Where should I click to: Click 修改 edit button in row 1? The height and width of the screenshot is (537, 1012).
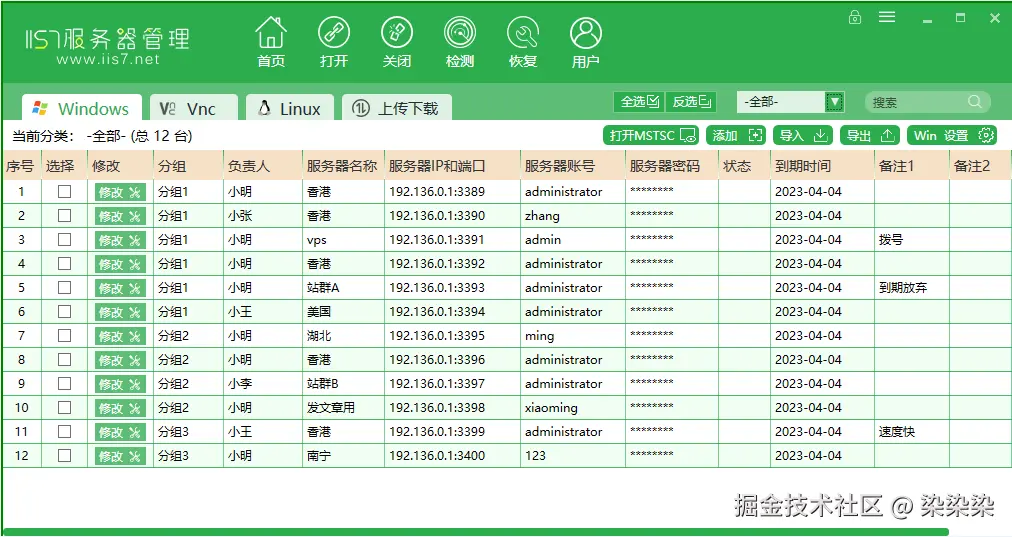(x=120, y=192)
